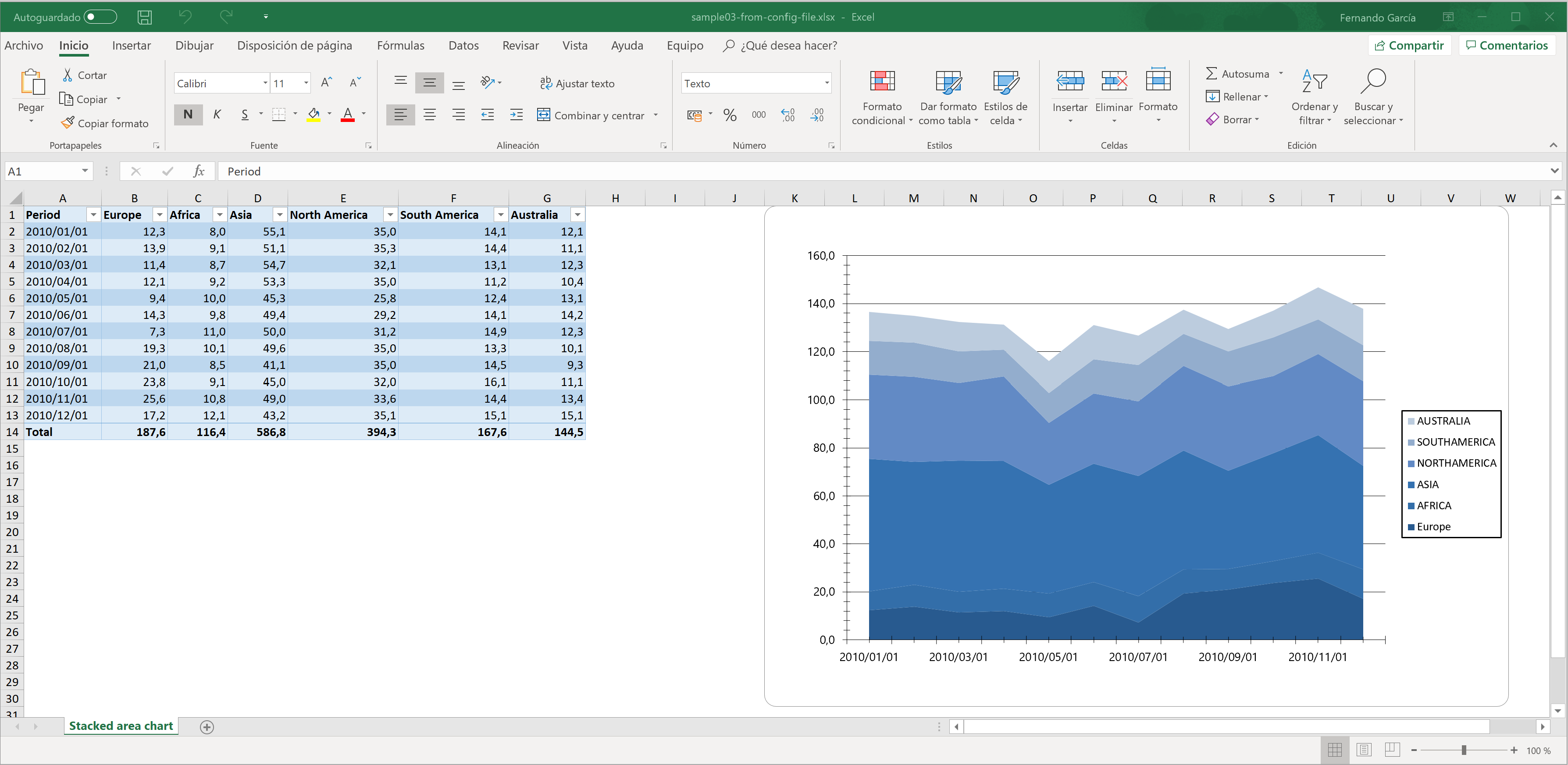
Task: Toggle the Autoguardado switch
Action: 100,17
